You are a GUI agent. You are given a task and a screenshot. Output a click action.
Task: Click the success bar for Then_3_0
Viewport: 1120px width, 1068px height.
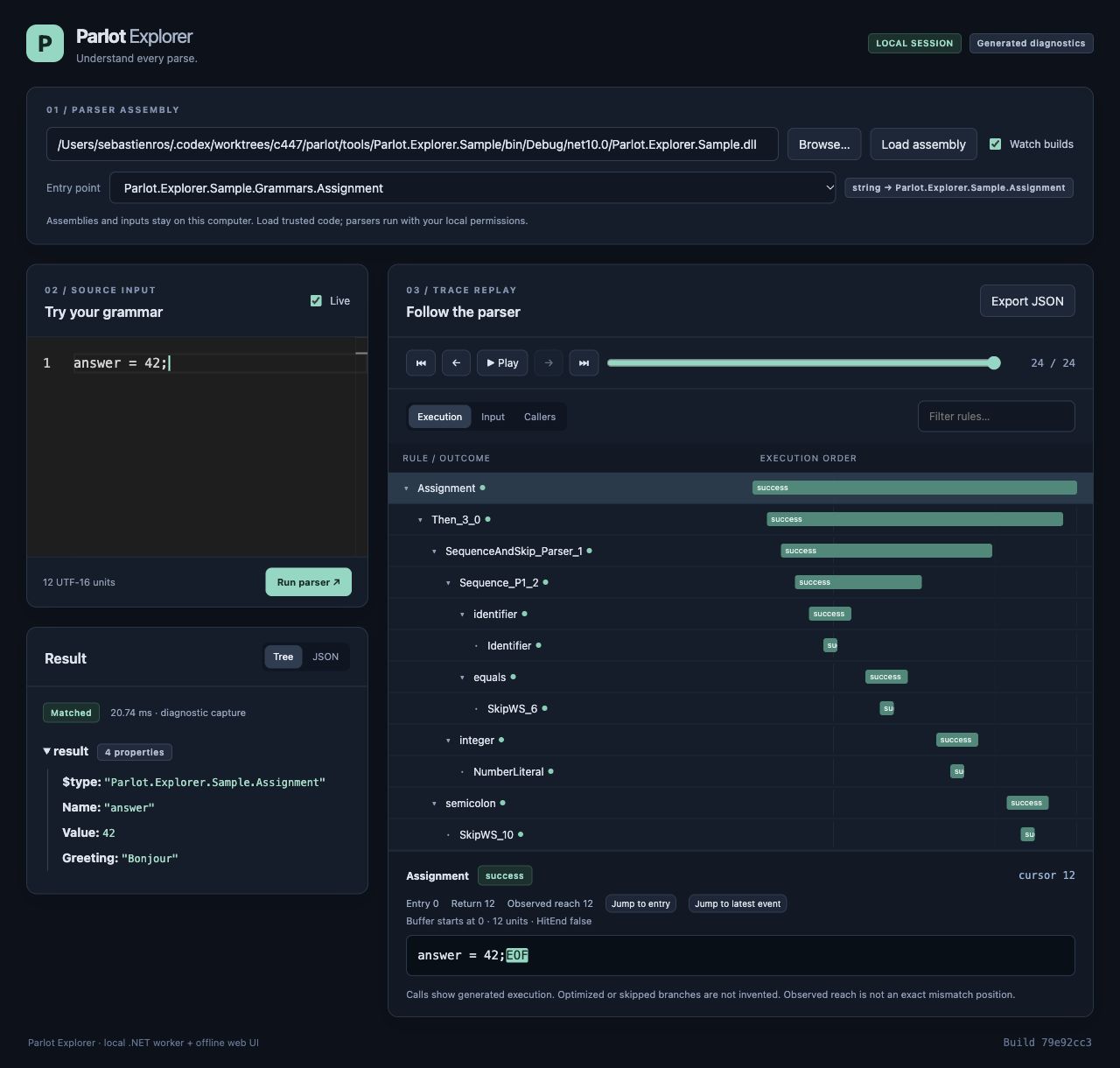[914, 519]
